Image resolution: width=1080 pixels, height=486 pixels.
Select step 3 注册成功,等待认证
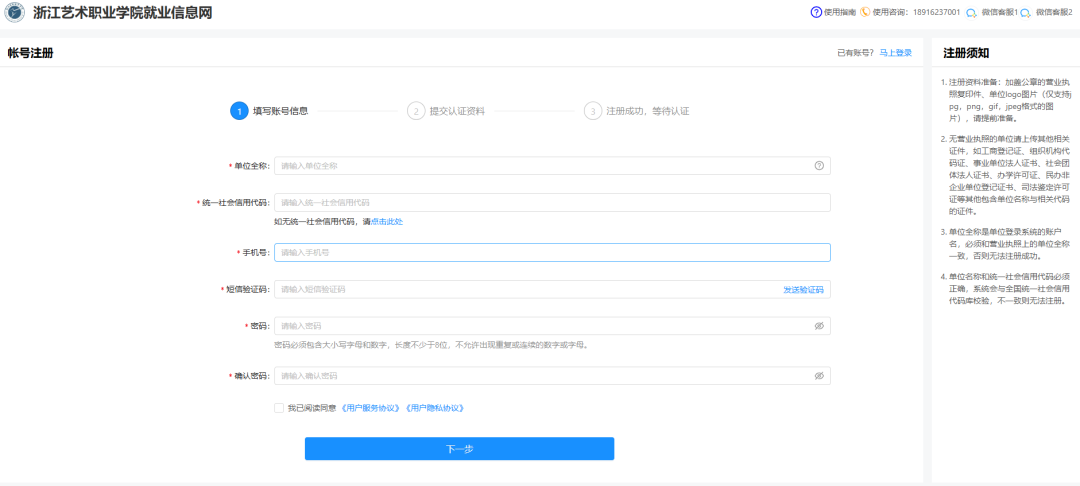[x=593, y=111]
